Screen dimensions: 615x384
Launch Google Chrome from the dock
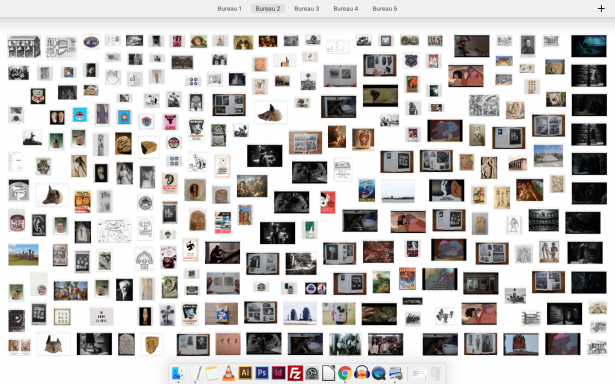click(x=345, y=373)
